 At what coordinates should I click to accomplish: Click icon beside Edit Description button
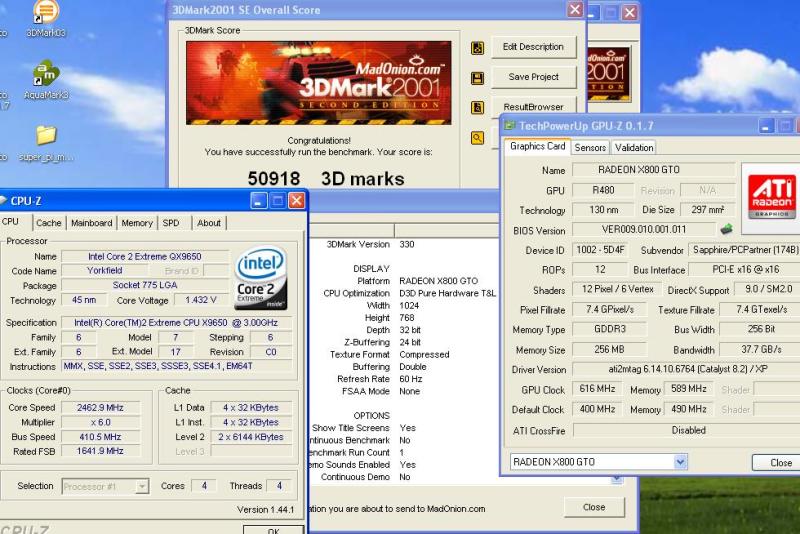pyautogui.click(x=478, y=47)
